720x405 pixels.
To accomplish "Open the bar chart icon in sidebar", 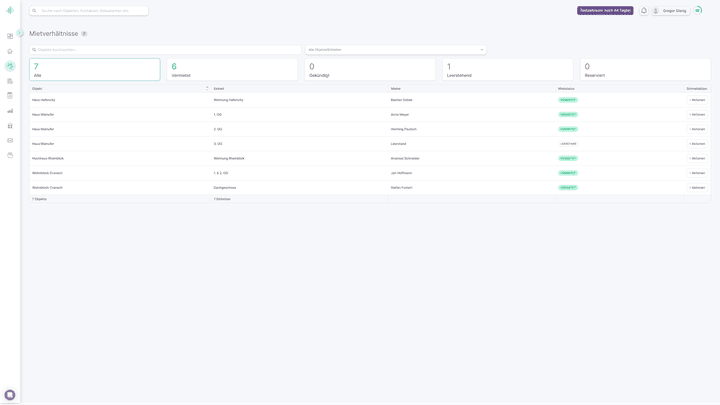I will [x=10, y=111].
